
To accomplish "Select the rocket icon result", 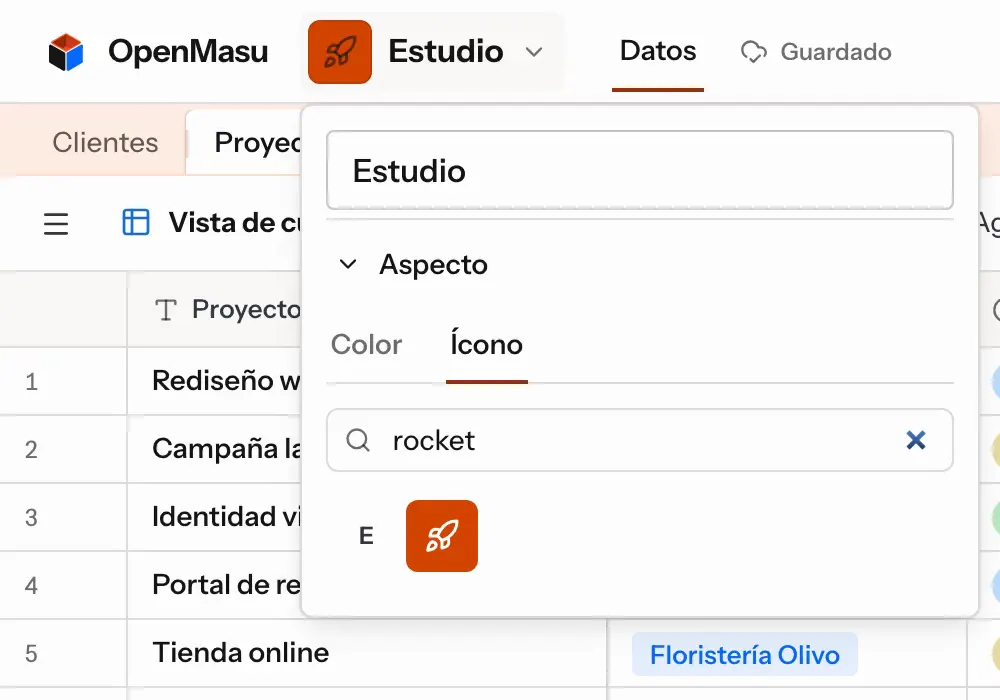I will point(442,536).
